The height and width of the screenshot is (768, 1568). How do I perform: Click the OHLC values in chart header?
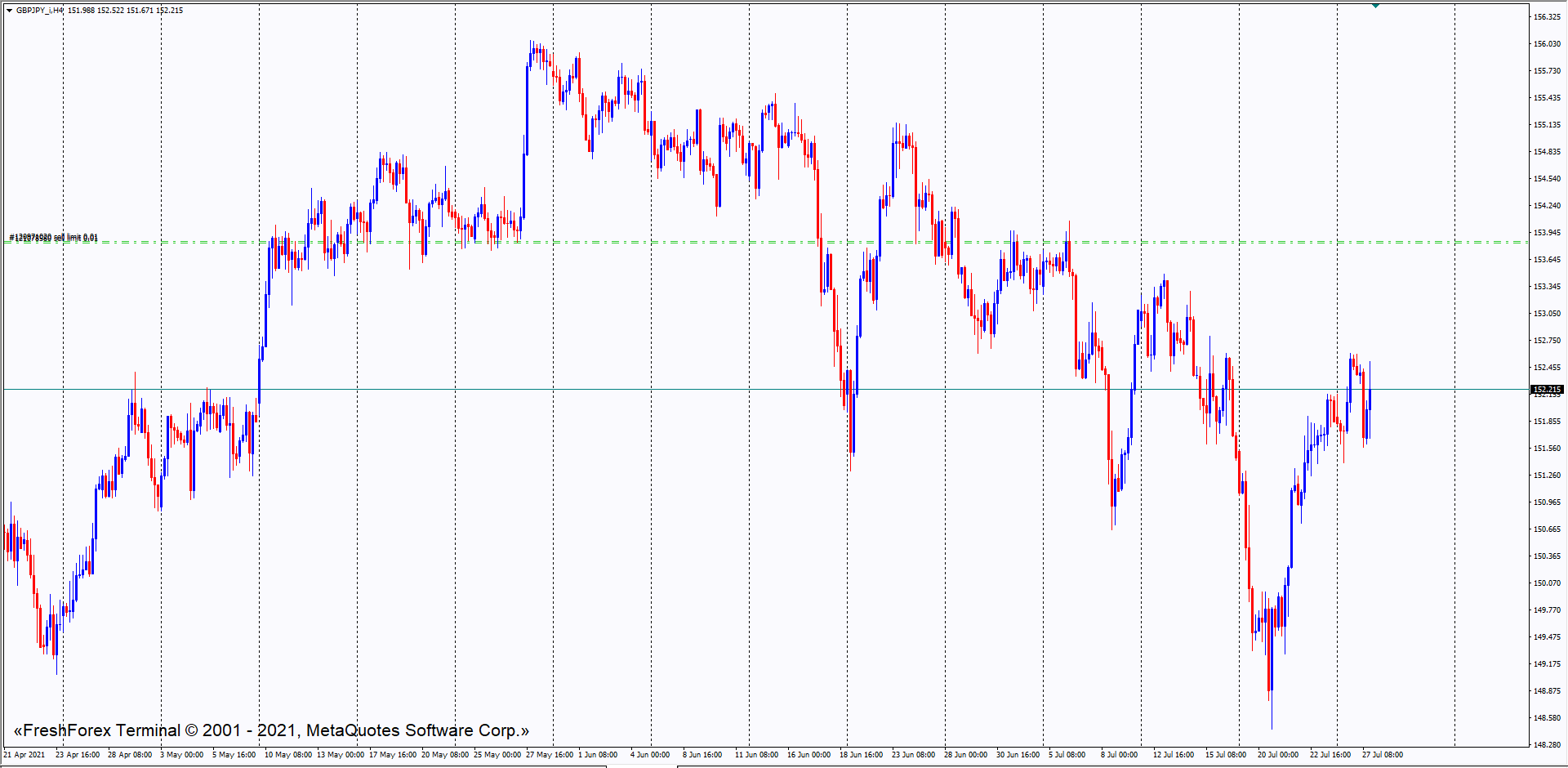(x=125, y=11)
